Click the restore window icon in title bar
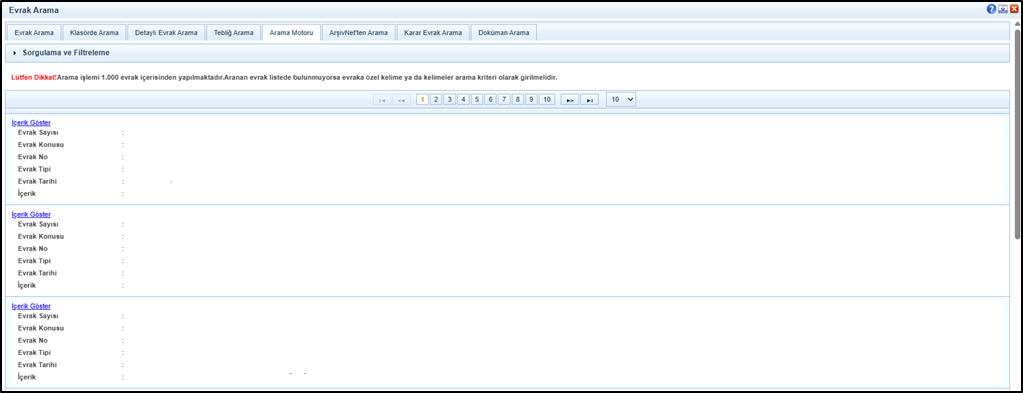The height and width of the screenshot is (393, 1023). (x=1003, y=9)
